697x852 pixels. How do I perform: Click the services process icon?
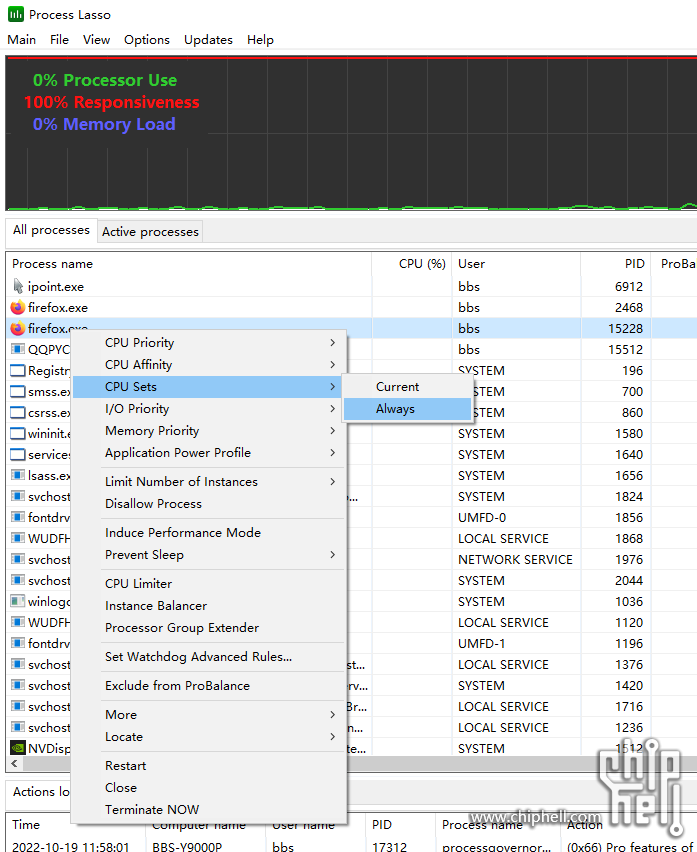point(18,454)
